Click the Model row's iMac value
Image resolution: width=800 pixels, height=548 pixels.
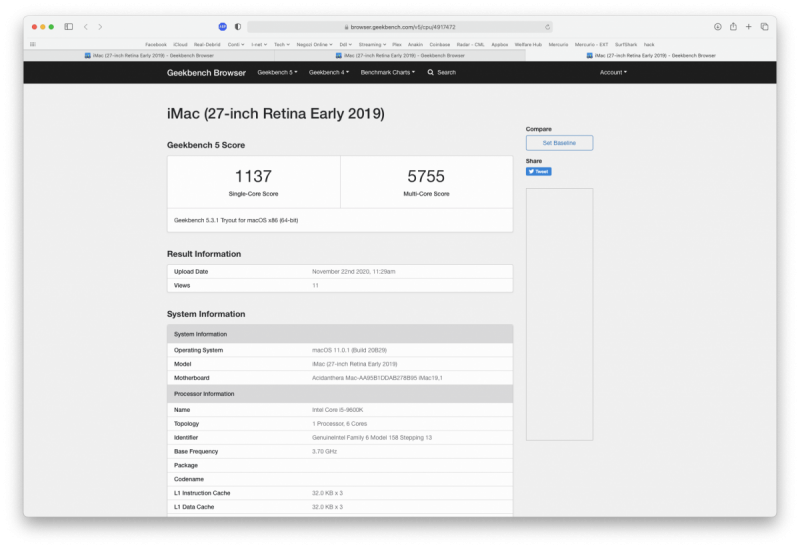[355, 364]
